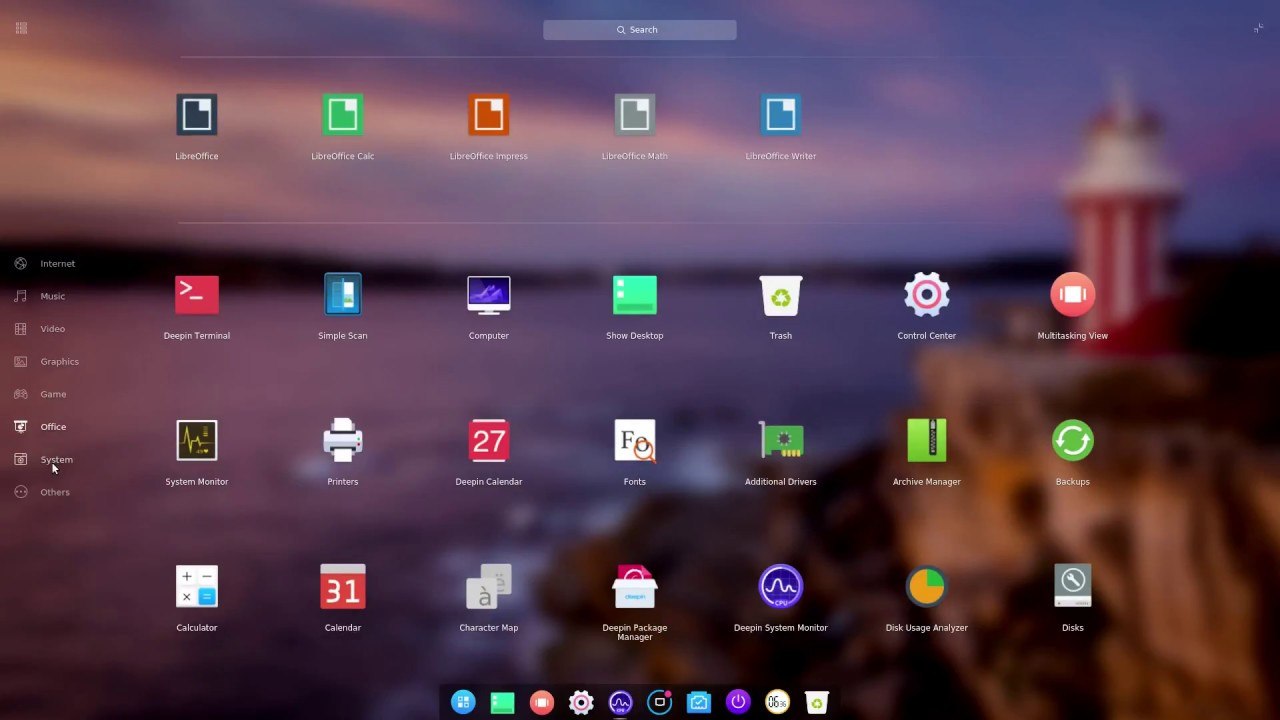Viewport: 1280px width, 720px height.
Task: Open LibreOffice Math
Action: 635,115
